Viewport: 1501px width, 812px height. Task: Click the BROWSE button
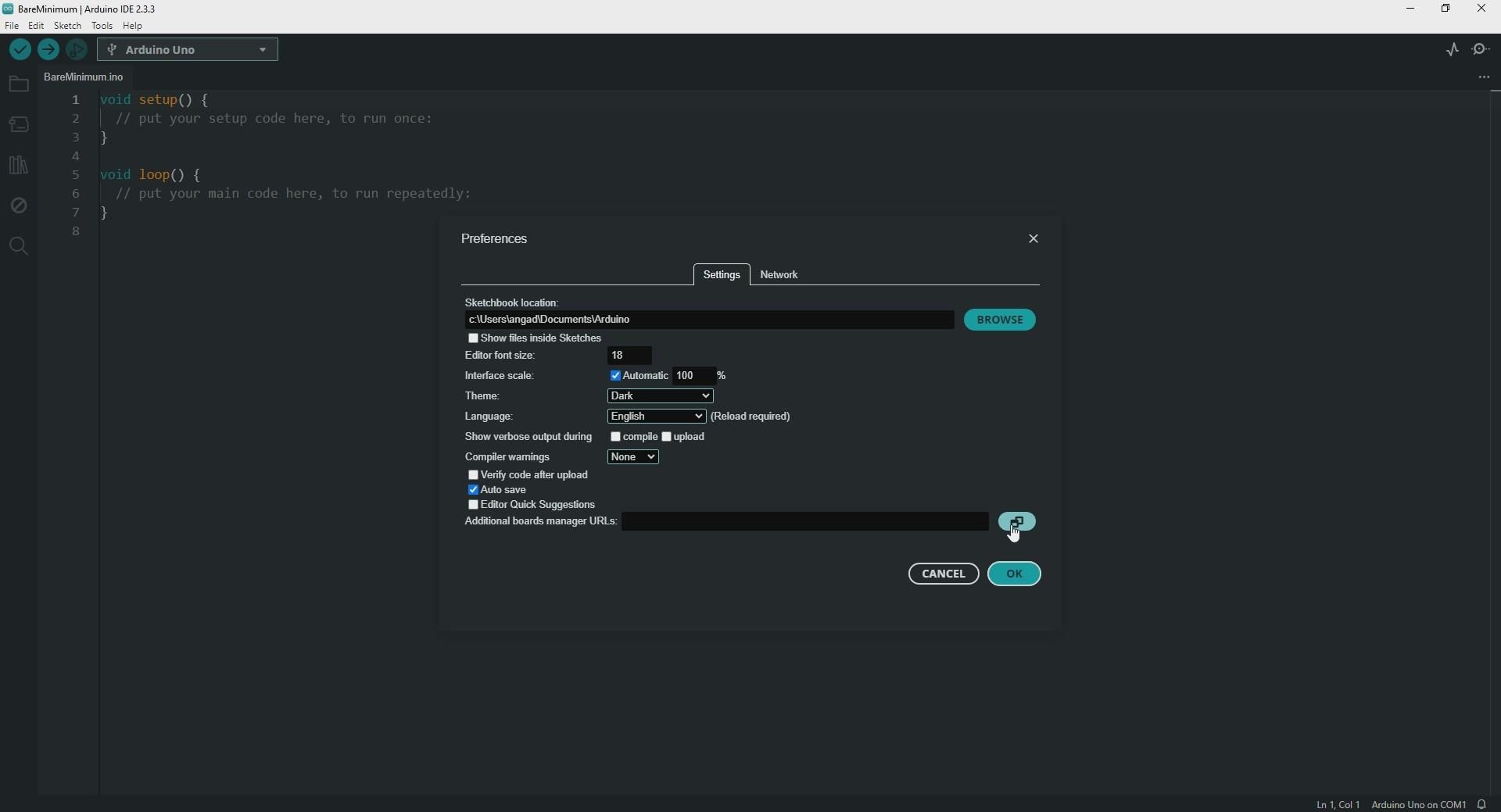pos(1000,320)
